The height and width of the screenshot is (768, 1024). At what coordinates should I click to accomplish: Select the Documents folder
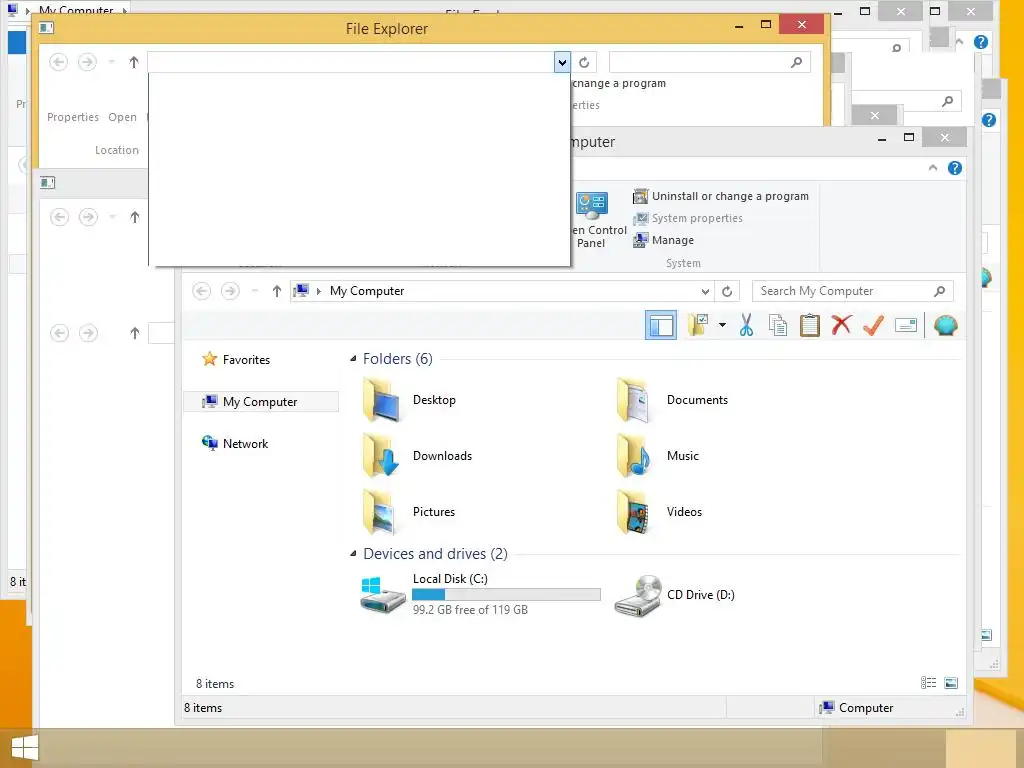[x=671, y=400]
